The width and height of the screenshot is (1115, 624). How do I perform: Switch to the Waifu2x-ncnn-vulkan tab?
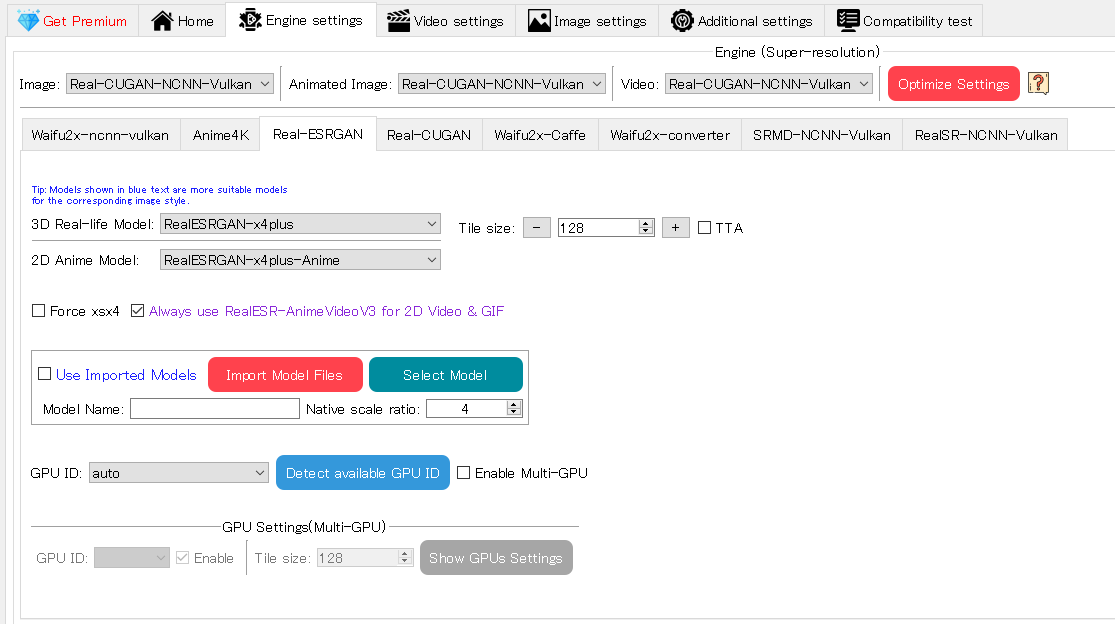[100, 135]
